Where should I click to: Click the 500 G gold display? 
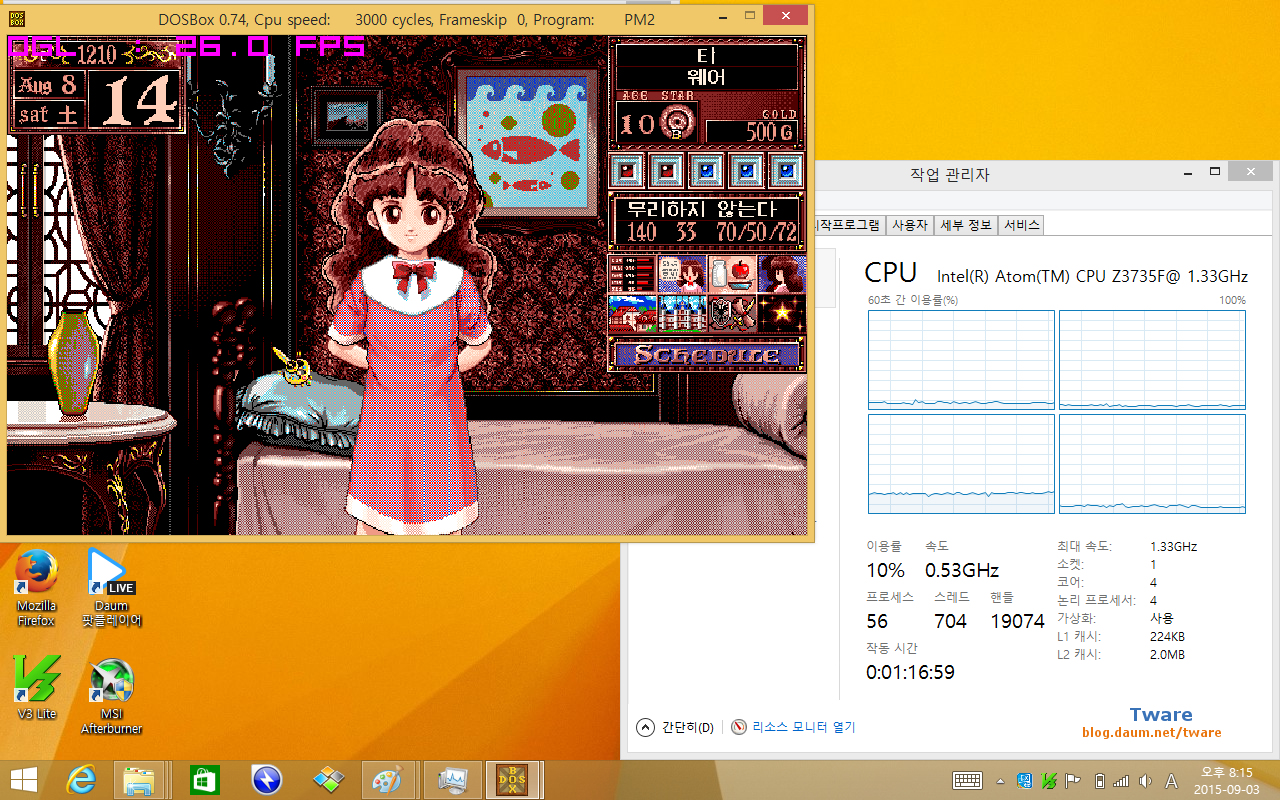click(x=754, y=132)
